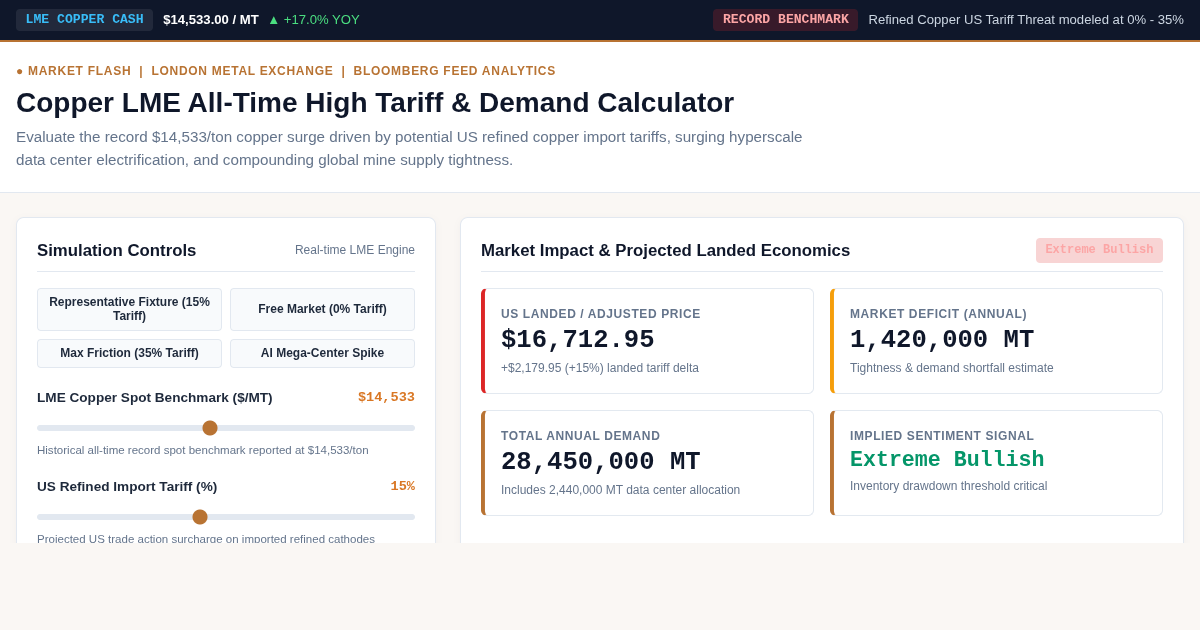Click the data center allocation note

(621, 490)
